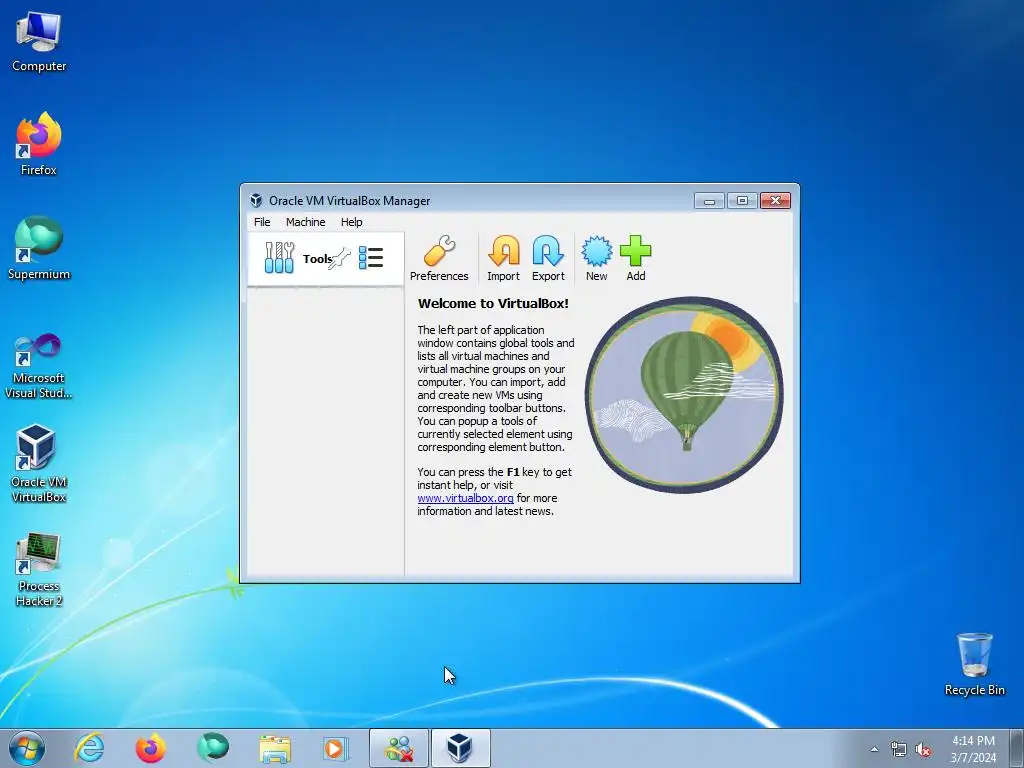Viewport: 1024px width, 768px height.
Task: Select the Computer desktop icon
Action: 39,42
